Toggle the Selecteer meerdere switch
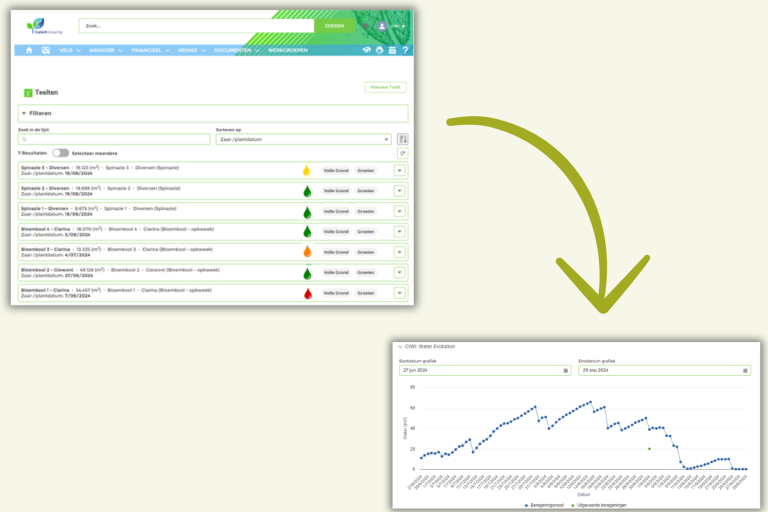Image resolution: width=768 pixels, height=512 pixels. click(61, 153)
